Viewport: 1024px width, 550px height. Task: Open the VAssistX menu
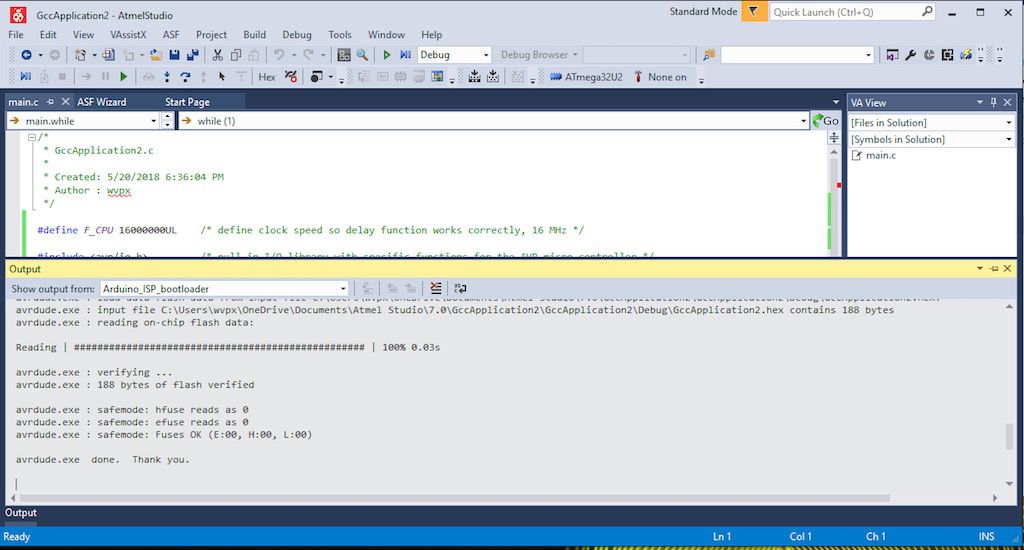(x=128, y=35)
